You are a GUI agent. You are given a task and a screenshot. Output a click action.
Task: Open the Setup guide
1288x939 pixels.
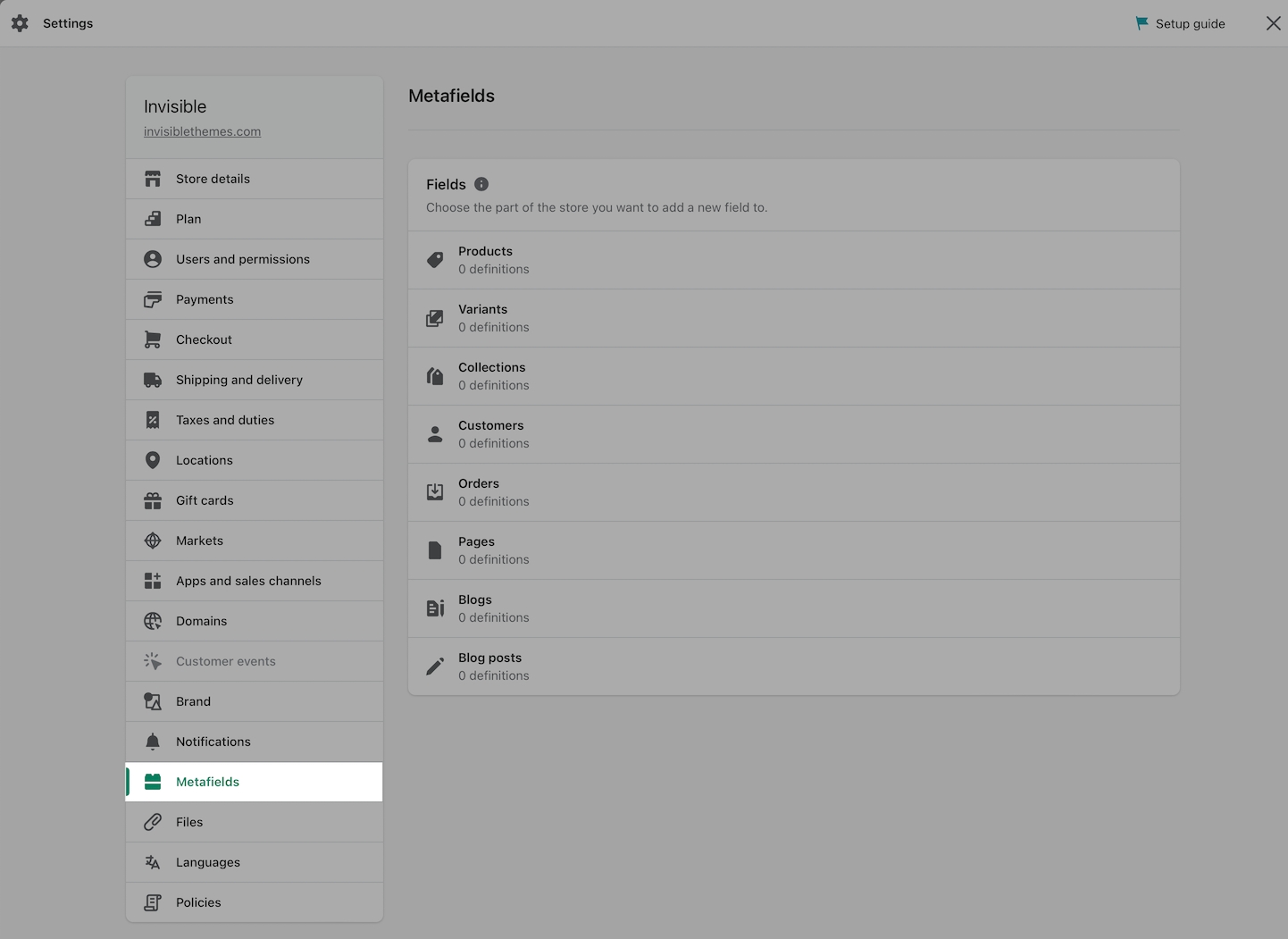coord(1190,24)
